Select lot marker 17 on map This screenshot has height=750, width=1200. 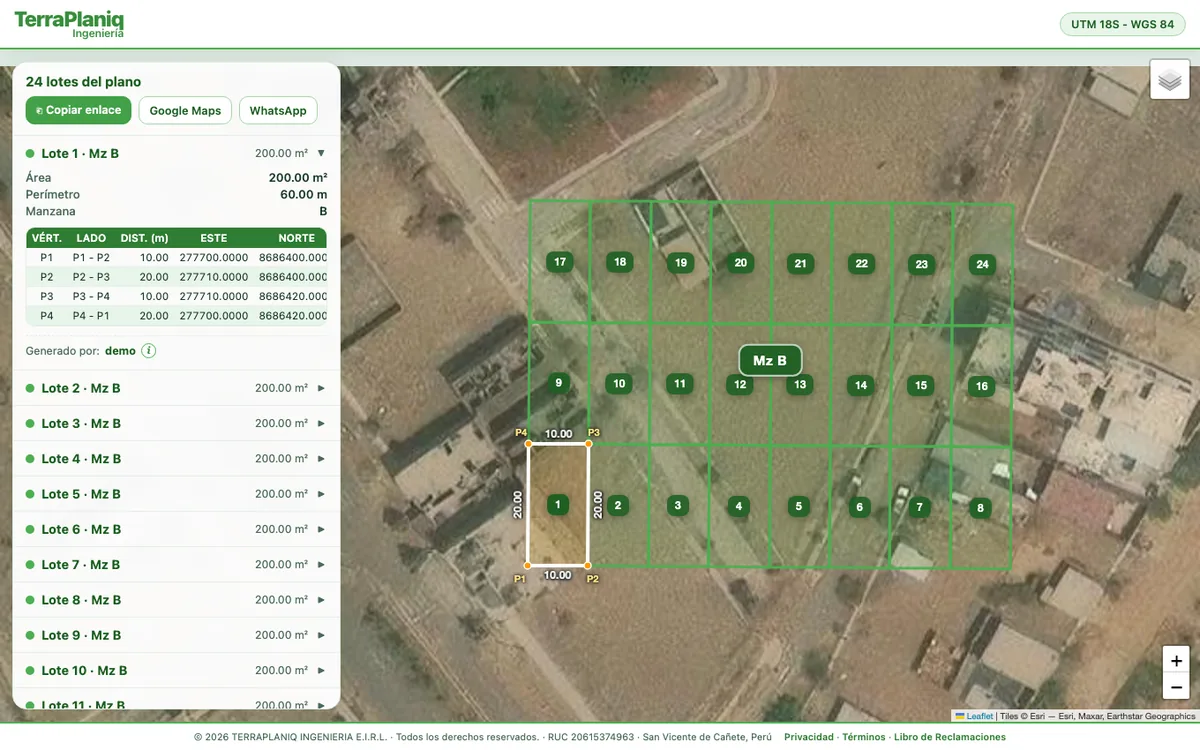pos(560,262)
